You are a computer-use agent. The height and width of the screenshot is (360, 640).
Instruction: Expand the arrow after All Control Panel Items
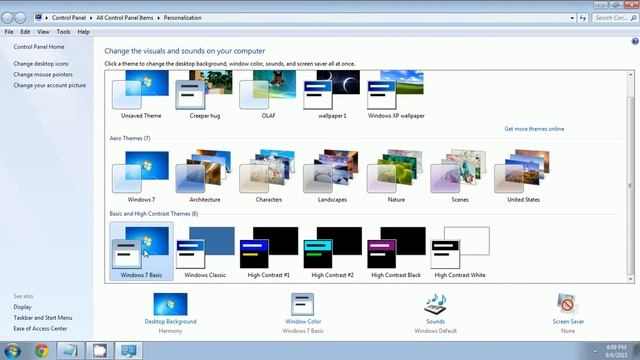coord(158,18)
